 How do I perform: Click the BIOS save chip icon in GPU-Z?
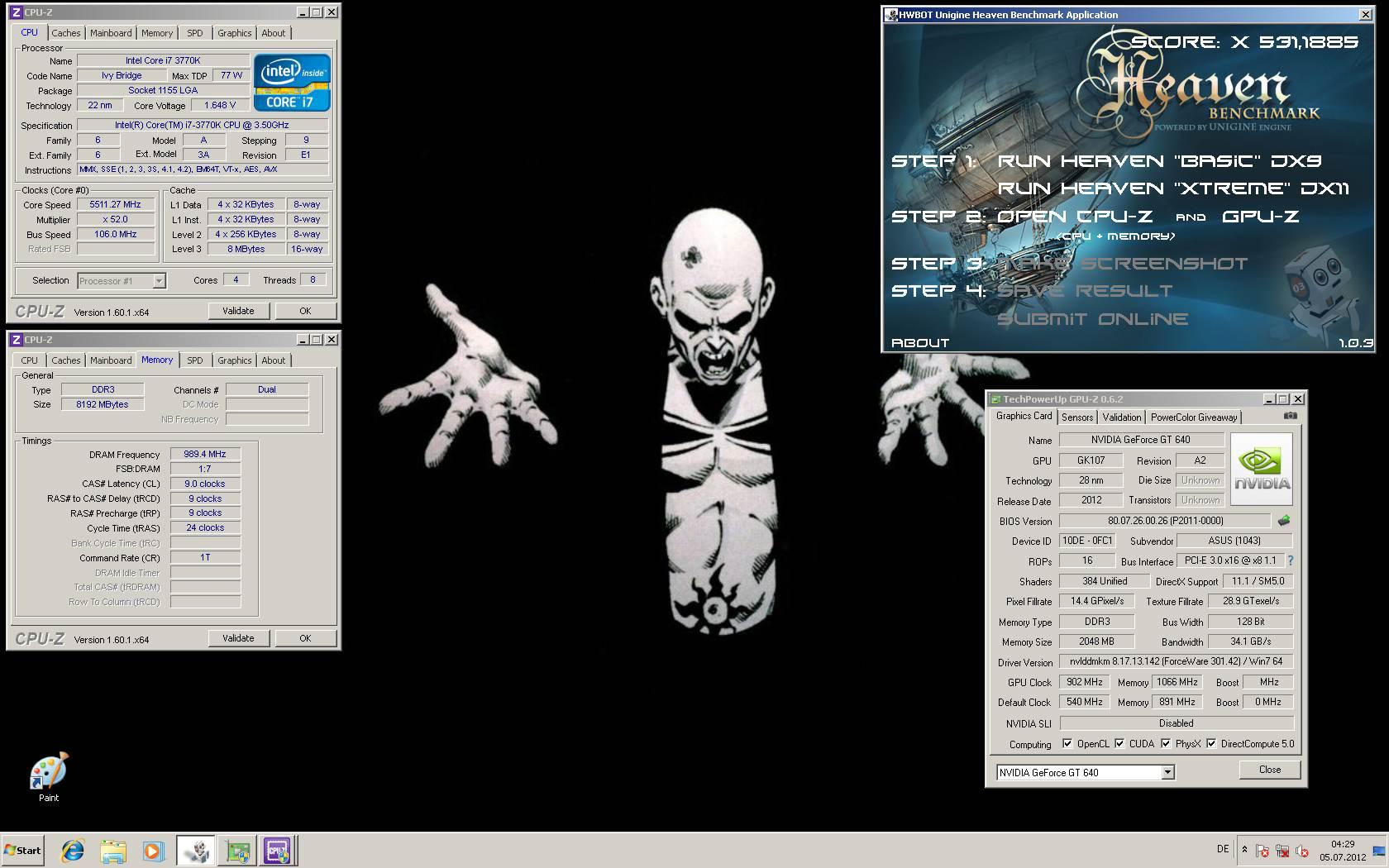1284,521
